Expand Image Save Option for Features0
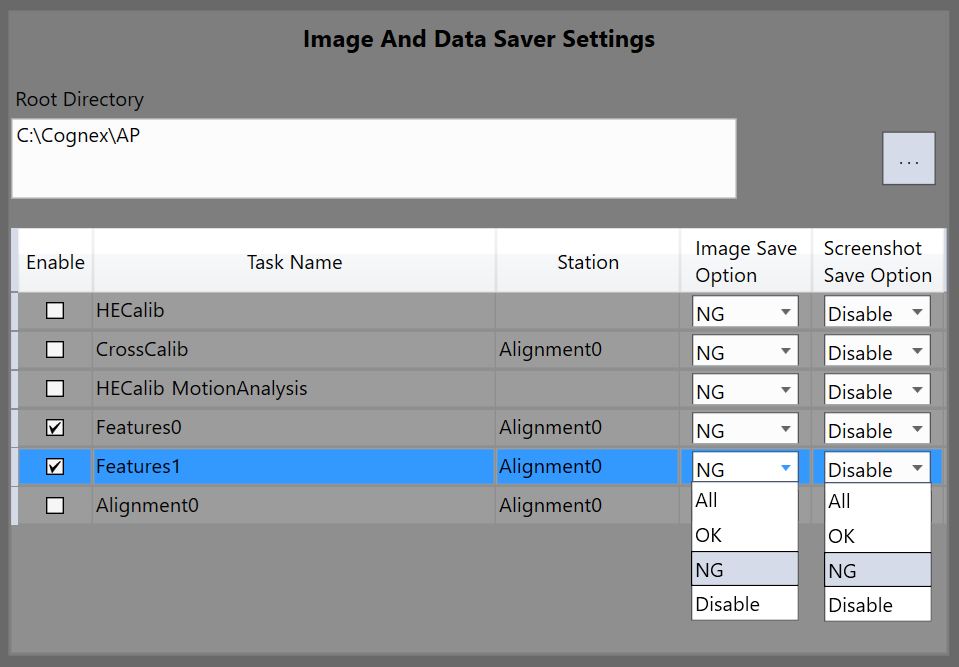 click(745, 429)
